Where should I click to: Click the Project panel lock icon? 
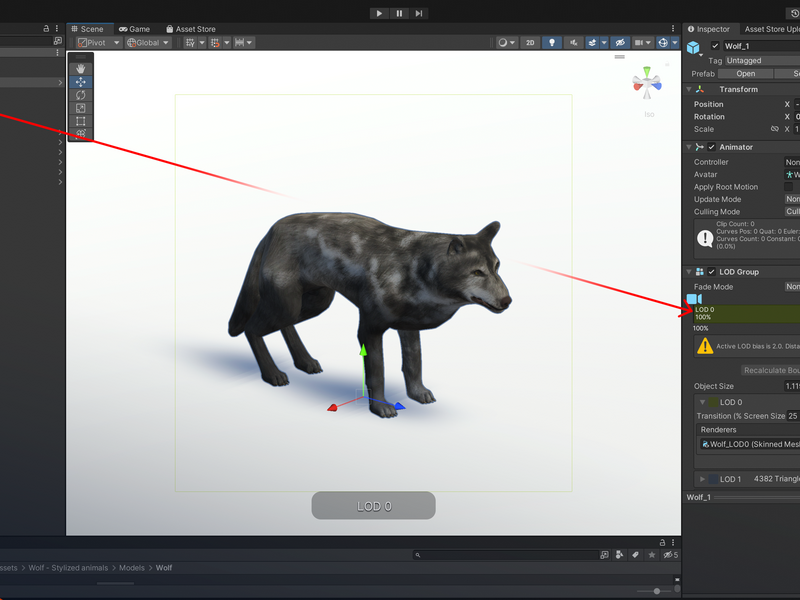tap(662, 543)
